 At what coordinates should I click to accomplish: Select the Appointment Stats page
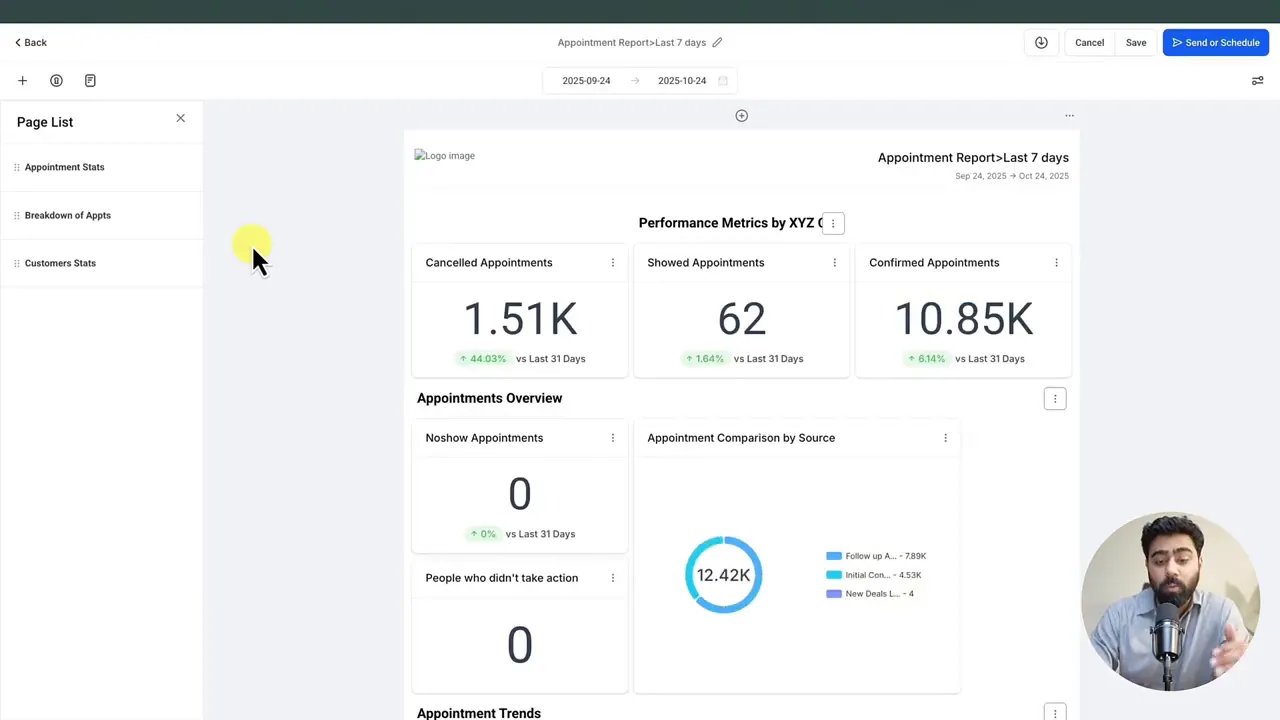coord(101,167)
